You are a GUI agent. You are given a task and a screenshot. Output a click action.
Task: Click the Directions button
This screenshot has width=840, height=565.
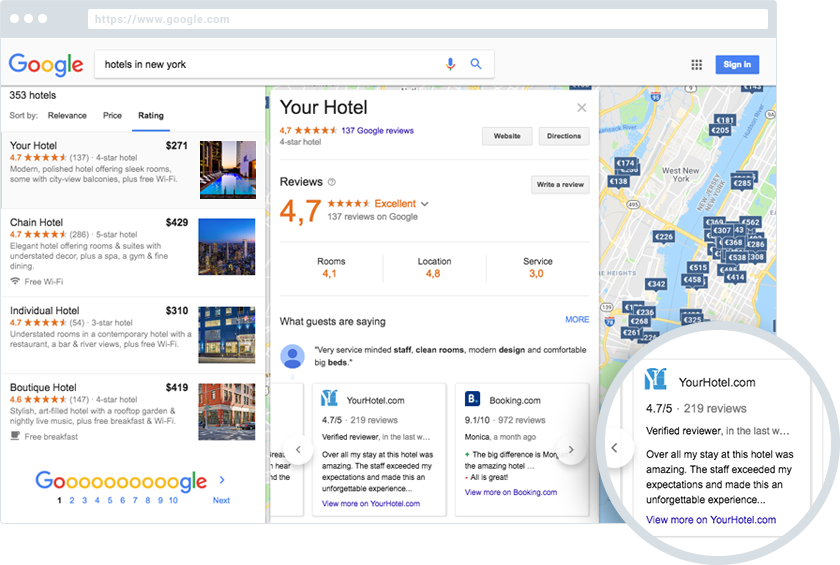564,136
